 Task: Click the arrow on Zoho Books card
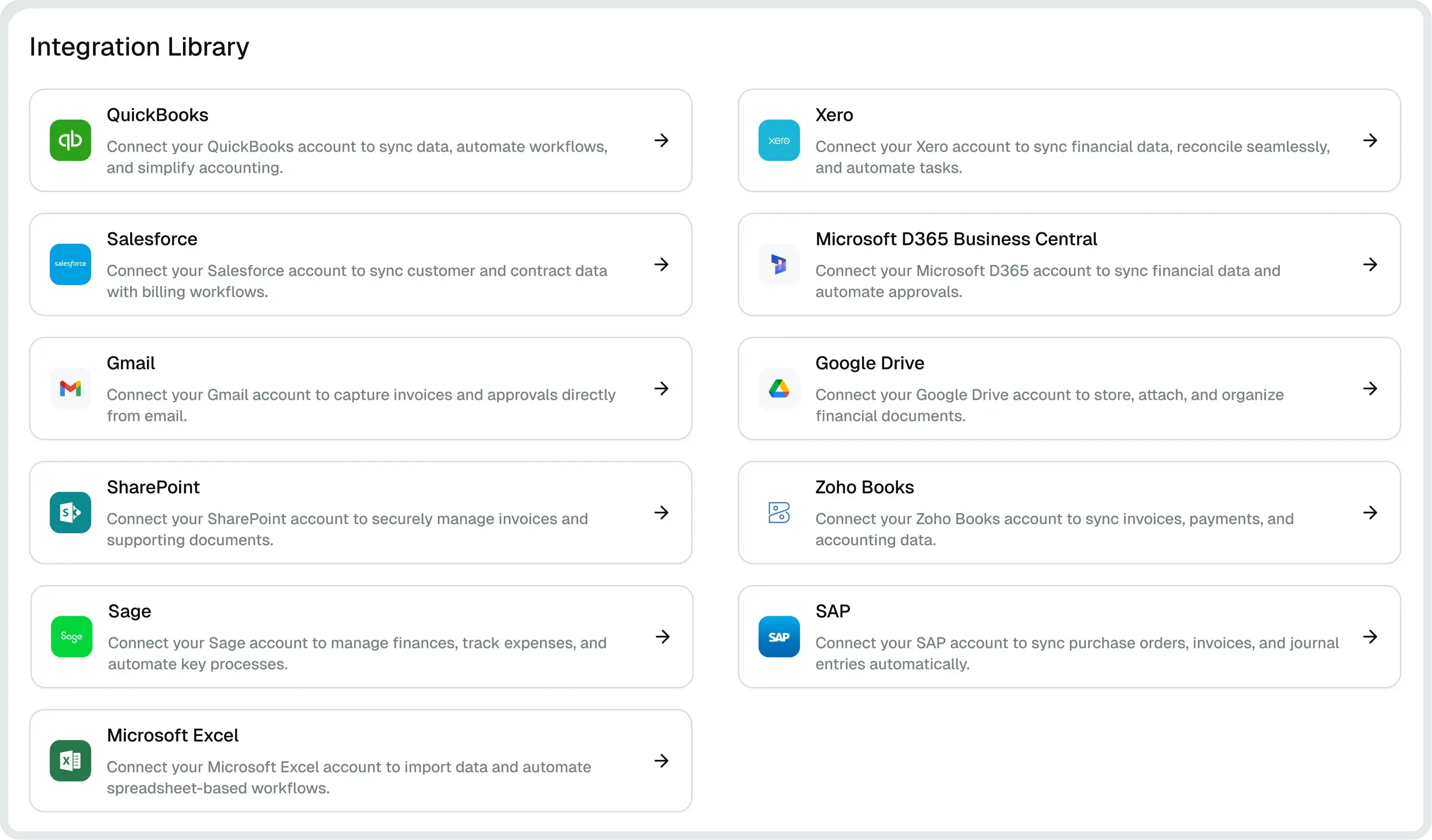click(x=1370, y=512)
